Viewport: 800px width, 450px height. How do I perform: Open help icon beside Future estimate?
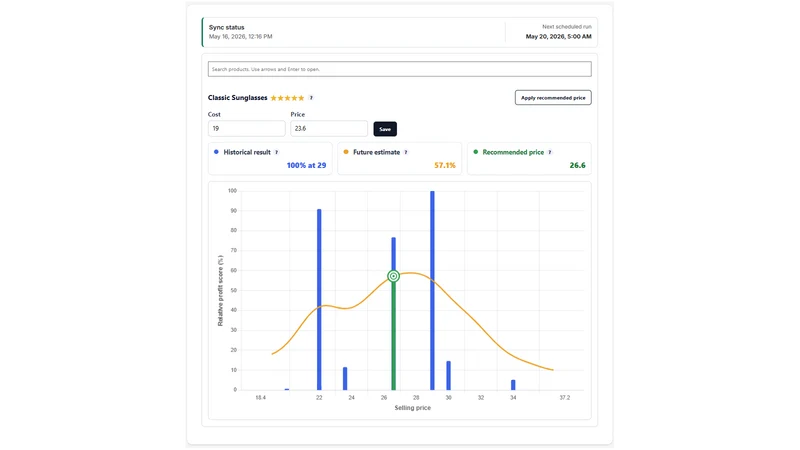pyautogui.click(x=406, y=152)
